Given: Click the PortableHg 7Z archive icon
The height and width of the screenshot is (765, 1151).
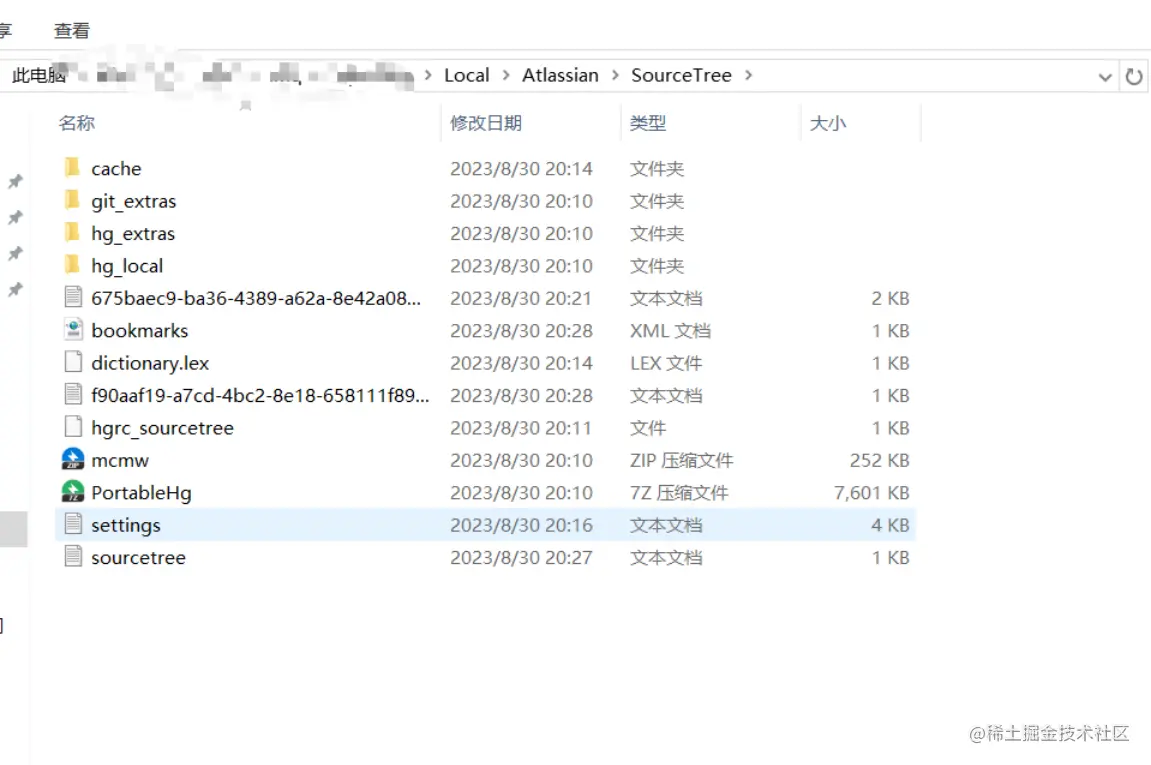Looking at the screenshot, I should 73,492.
